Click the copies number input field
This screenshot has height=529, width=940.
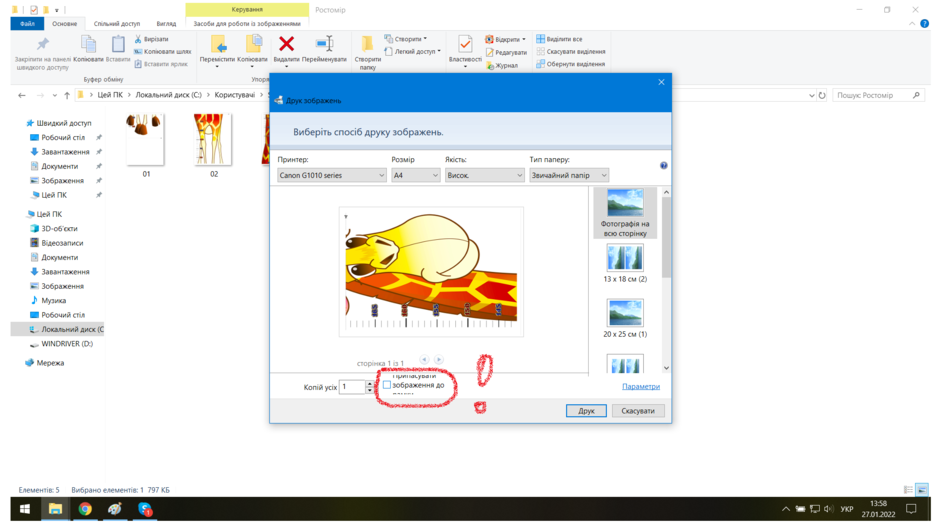tap(352, 387)
